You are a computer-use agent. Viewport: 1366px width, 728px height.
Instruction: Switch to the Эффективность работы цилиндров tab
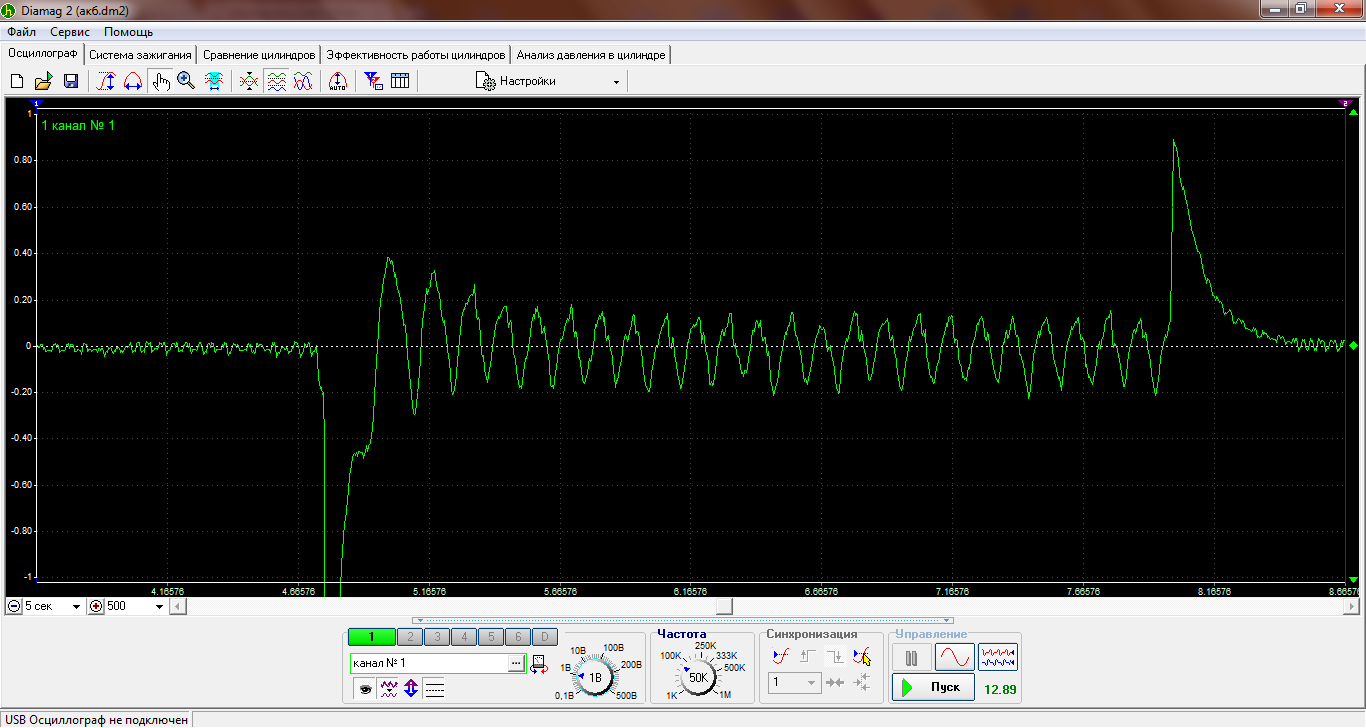(415, 55)
